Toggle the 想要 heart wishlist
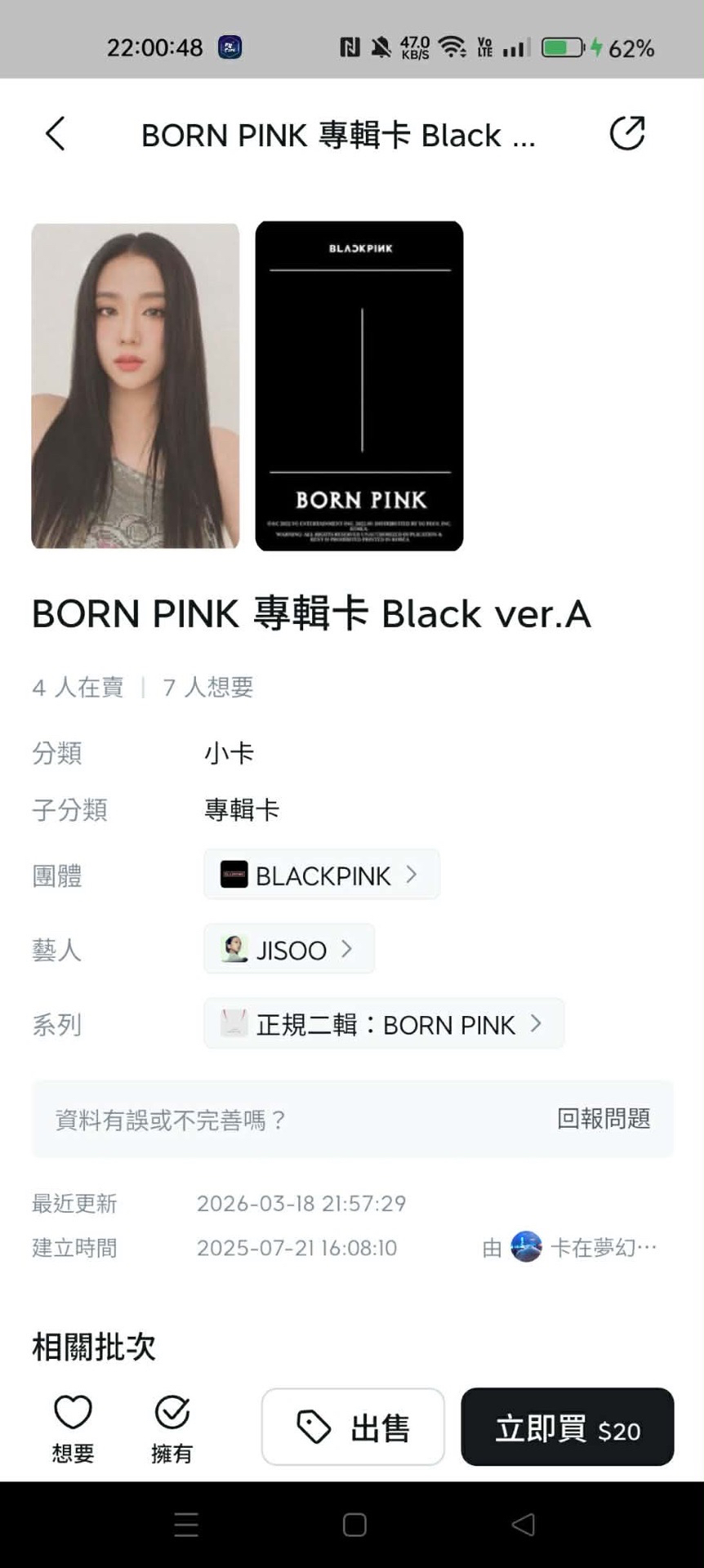704x1568 pixels. click(x=73, y=1428)
